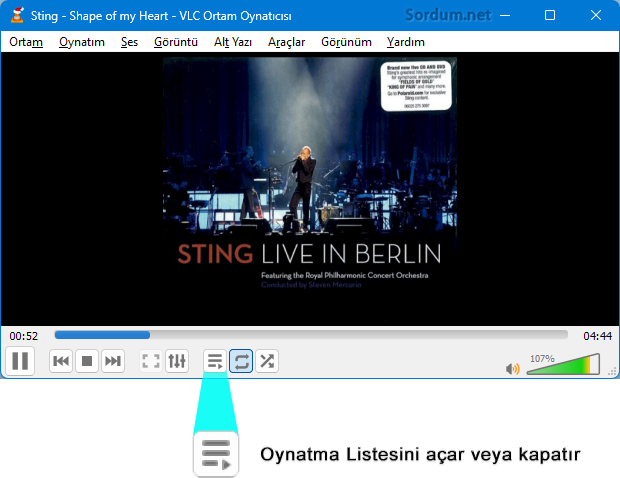Close the VLC window
Viewport: 620px width, 478px height.
[x=595, y=15]
